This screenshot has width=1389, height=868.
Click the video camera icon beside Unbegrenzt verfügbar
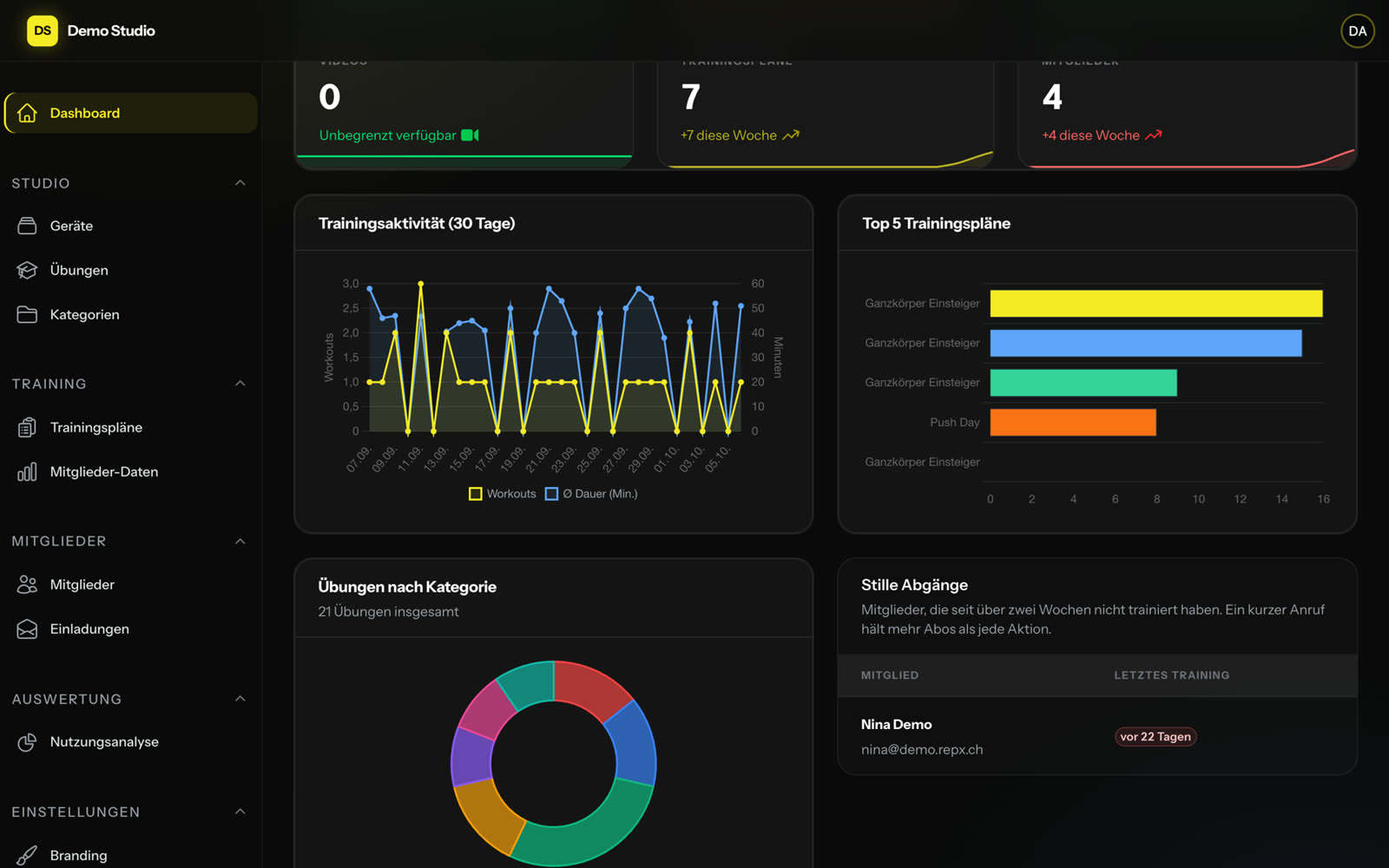pos(470,135)
